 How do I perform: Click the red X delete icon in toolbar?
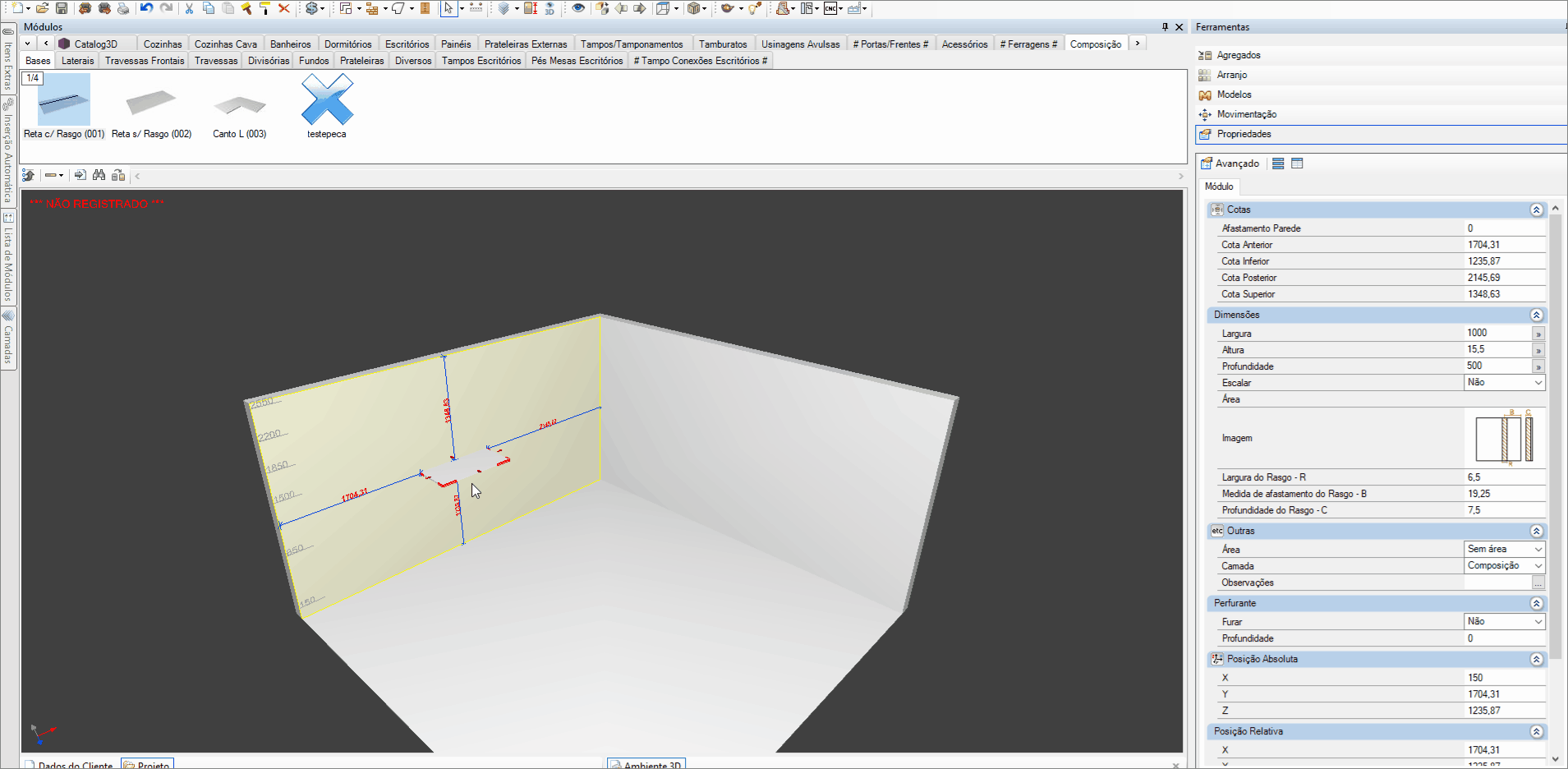(284, 8)
